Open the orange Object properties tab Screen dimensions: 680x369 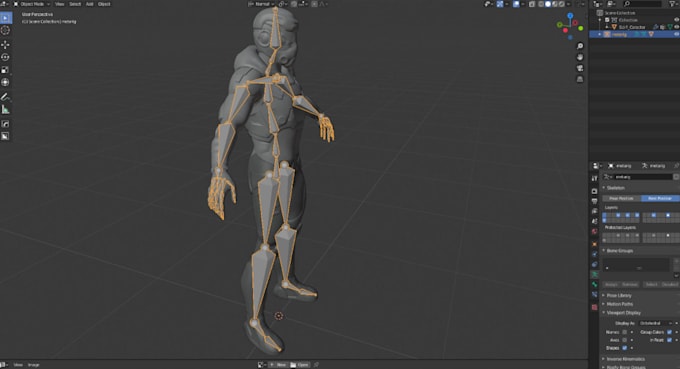pos(594,244)
